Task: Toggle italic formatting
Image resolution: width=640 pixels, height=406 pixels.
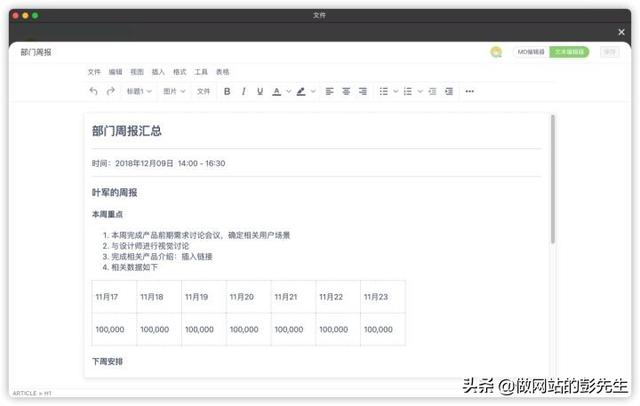Action: coord(244,91)
